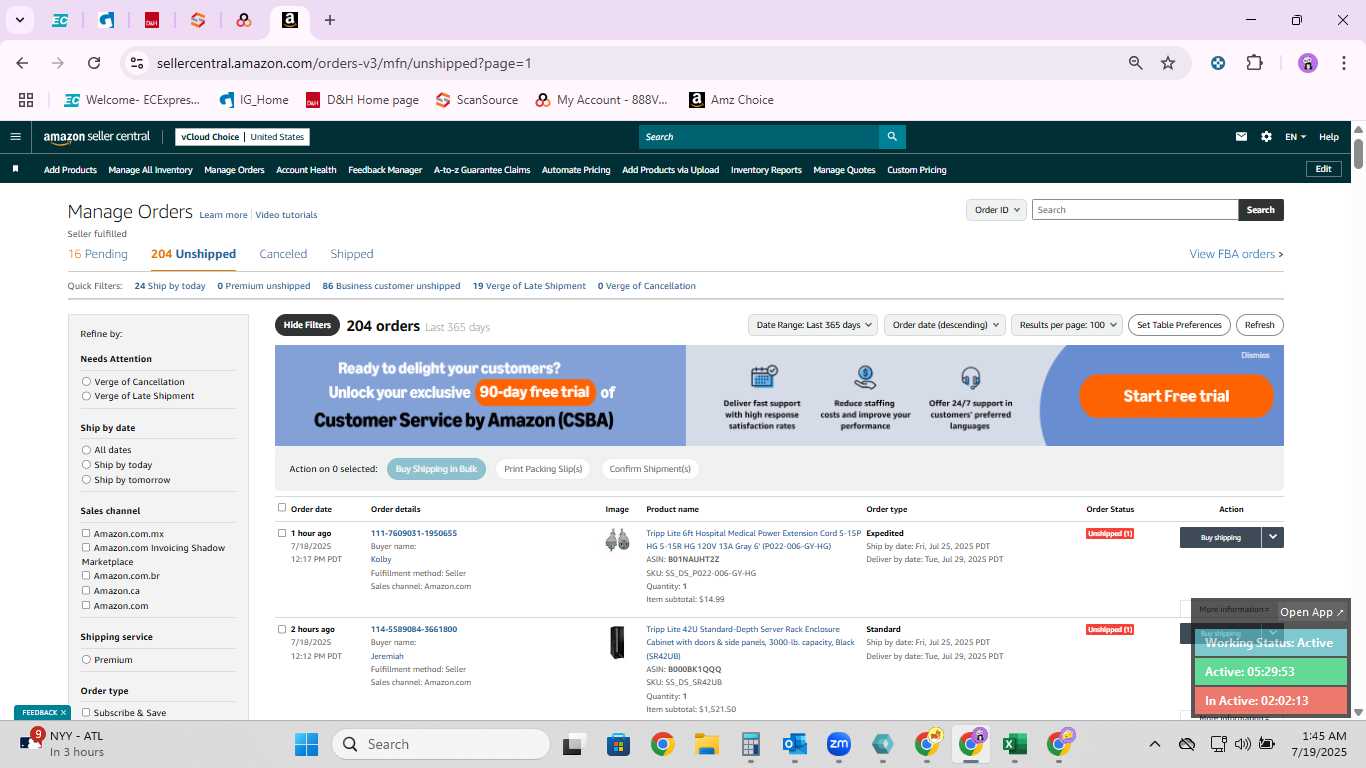Open the Chrome tab search dropdown arrow
The width and height of the screenshot is (1366, 768).
19,20
